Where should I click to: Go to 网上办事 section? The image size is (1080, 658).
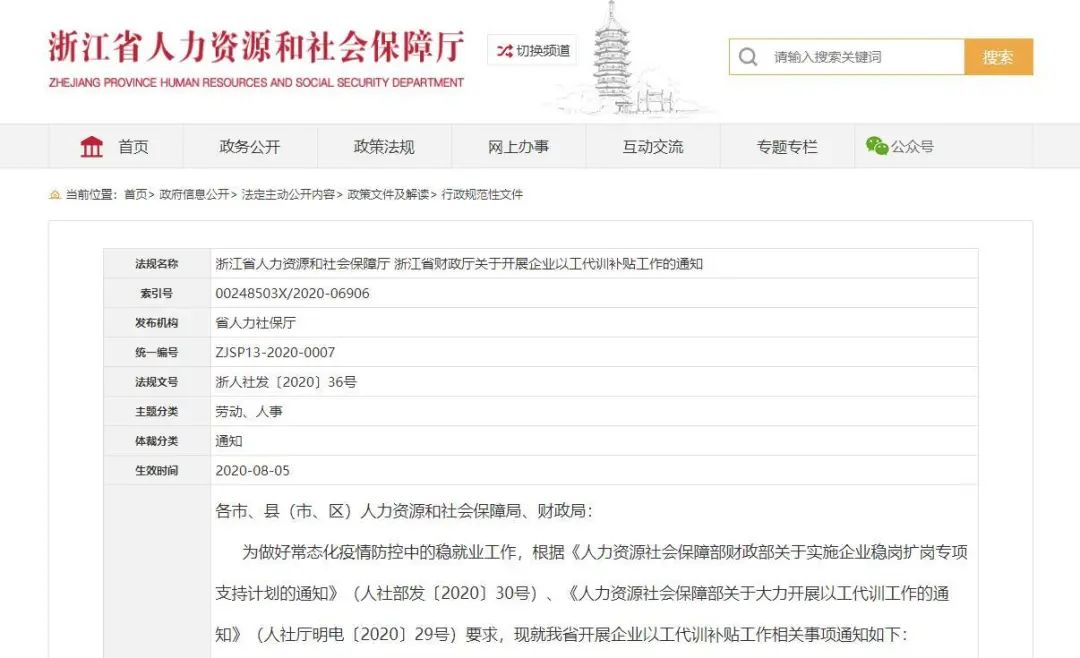tap(518, 147)
